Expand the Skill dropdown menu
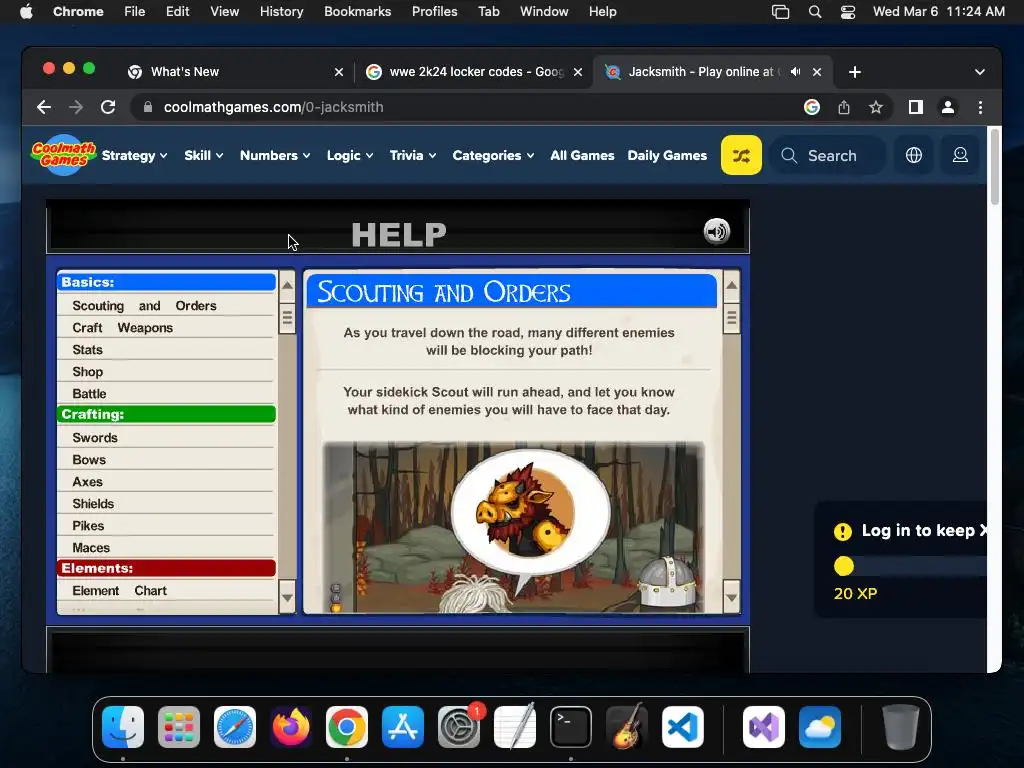This screenshot has width=1024, height=768. (204, 155)
